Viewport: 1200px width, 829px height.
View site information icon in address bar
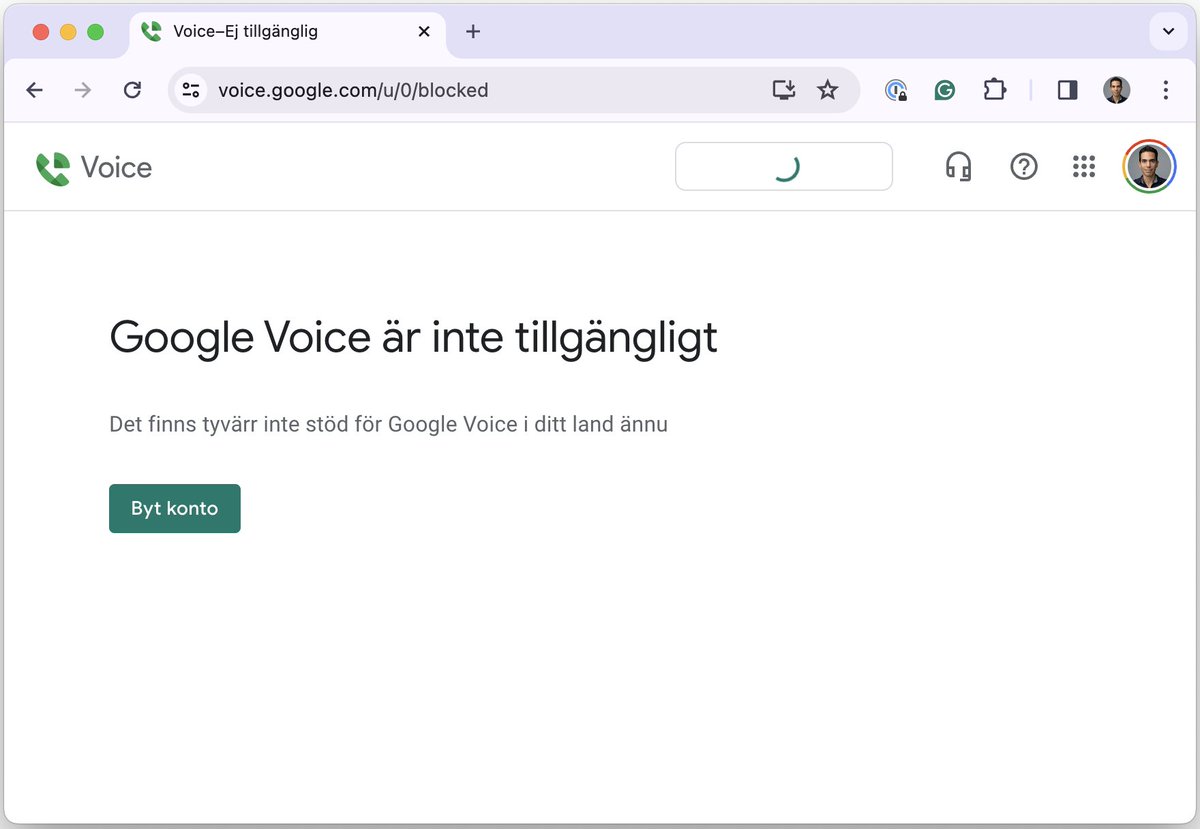(x=190, y=90)
